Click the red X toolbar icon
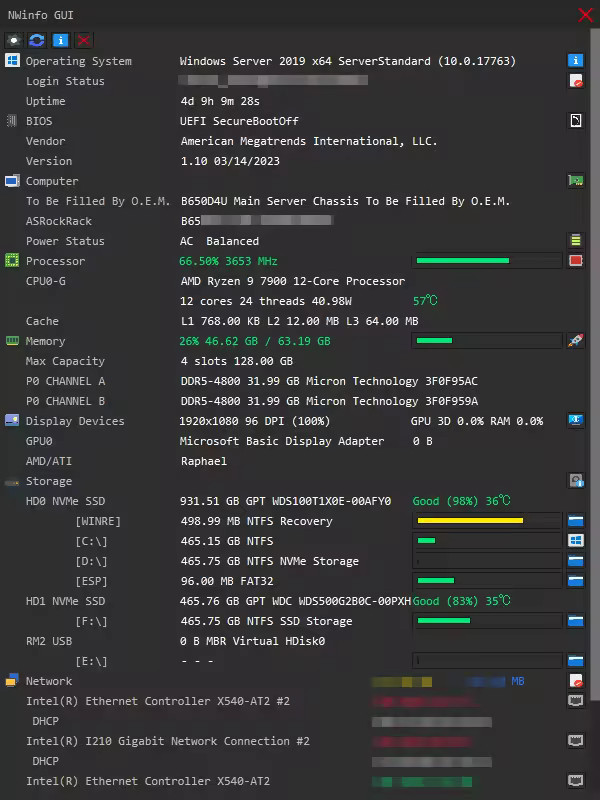Viewport: 600px width, 800px height. tap(84, 40)
